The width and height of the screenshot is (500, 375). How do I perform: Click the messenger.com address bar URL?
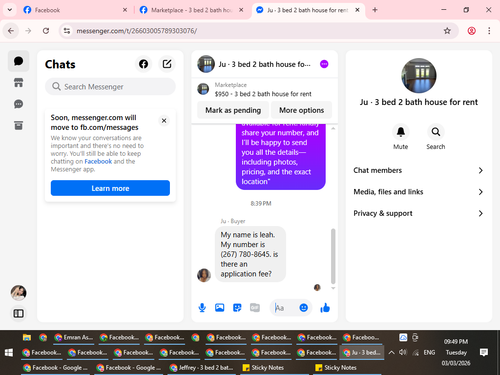click(x=137, y=31)
